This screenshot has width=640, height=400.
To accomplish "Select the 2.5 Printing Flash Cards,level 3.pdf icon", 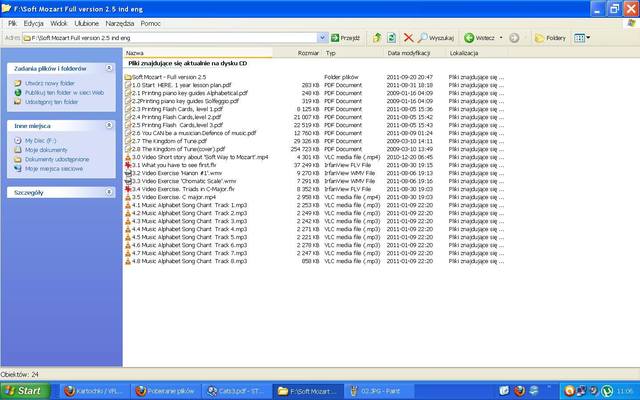I will point(128,125).
